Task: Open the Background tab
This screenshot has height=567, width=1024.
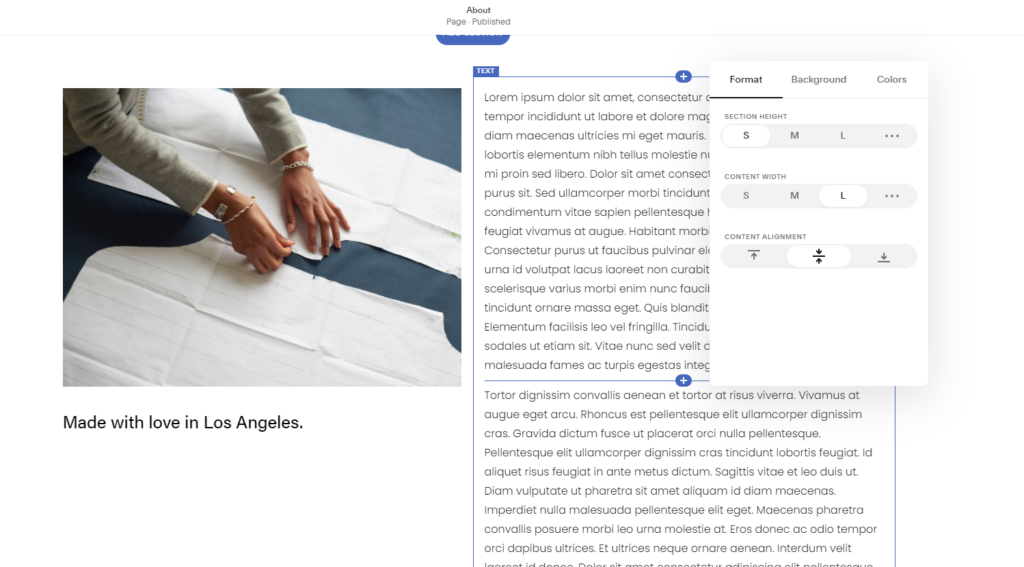Action: click(x=818, y=80)
